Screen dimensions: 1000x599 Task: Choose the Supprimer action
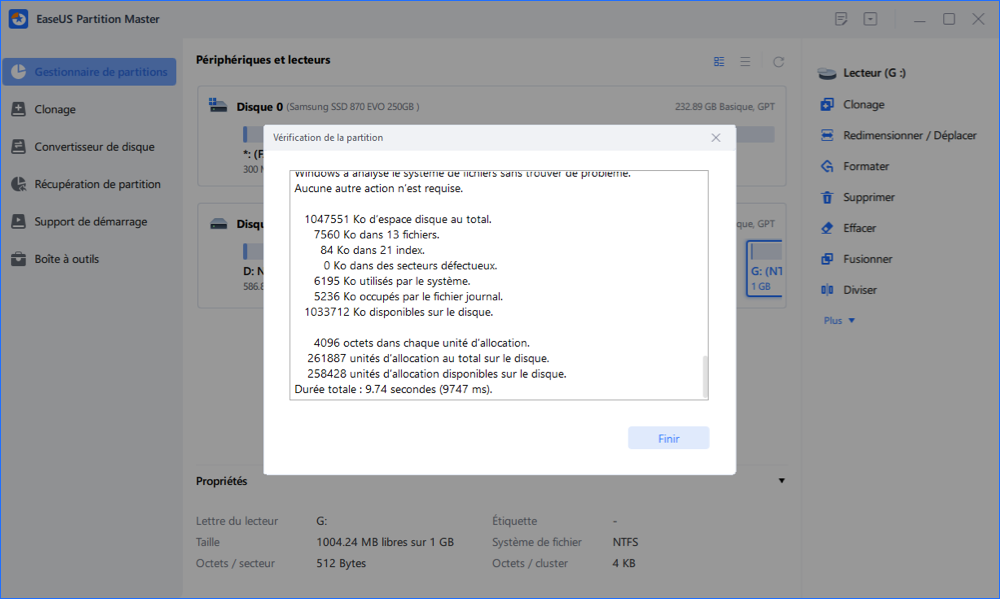869,197
